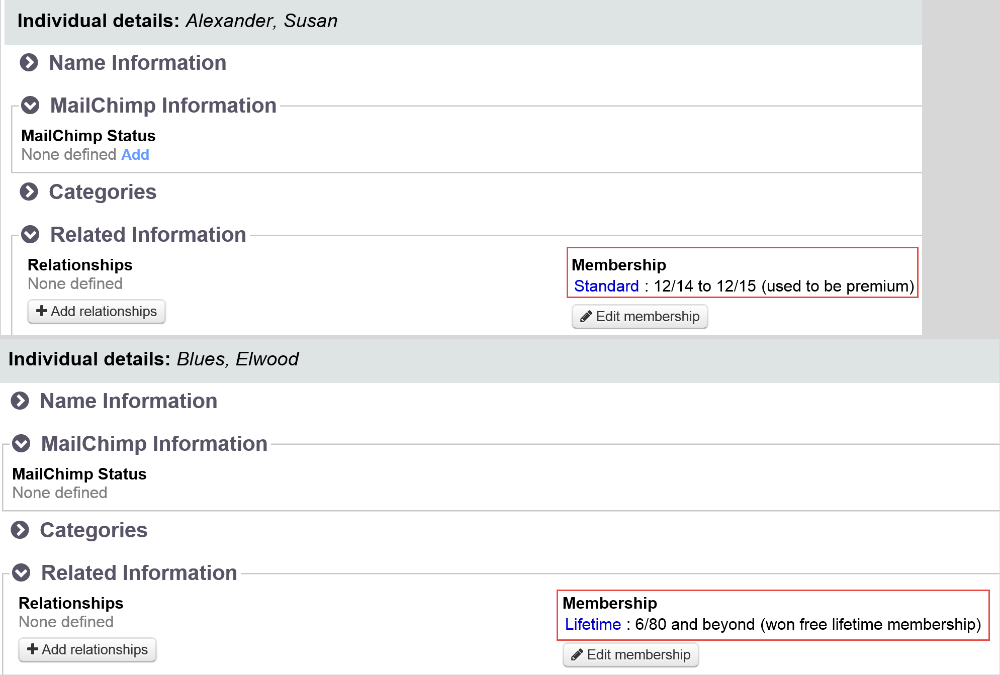Image resolution: width=1000 pixels, height=675 pixels.
Task: Click the Individual details header for Blues, Elwood
Action: (x=150, y=359)
